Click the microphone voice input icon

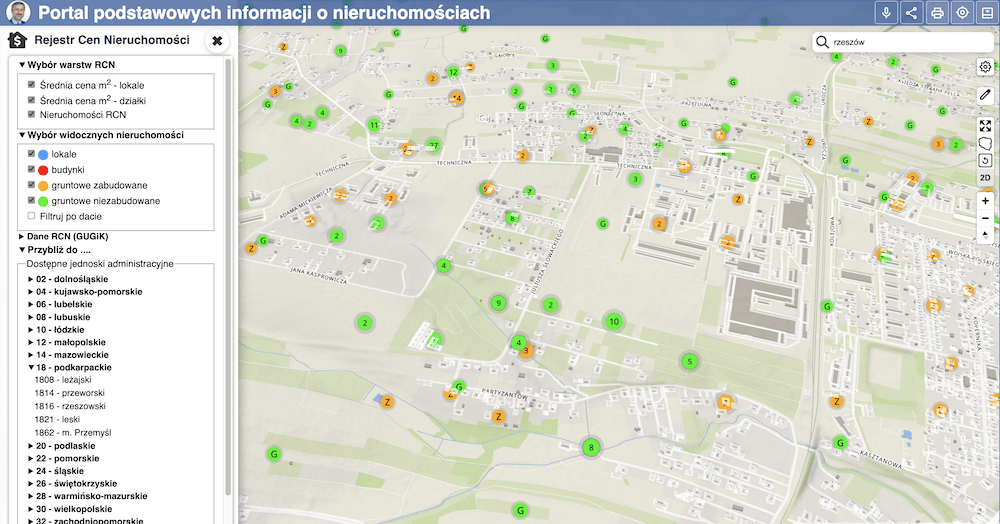coord(885,13)
